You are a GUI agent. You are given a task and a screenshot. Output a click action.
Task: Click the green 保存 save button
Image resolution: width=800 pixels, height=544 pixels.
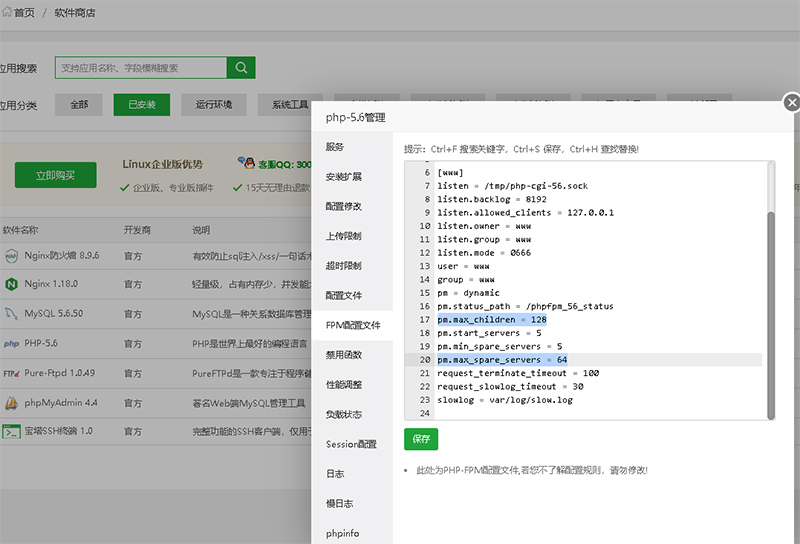pos(421,439)
